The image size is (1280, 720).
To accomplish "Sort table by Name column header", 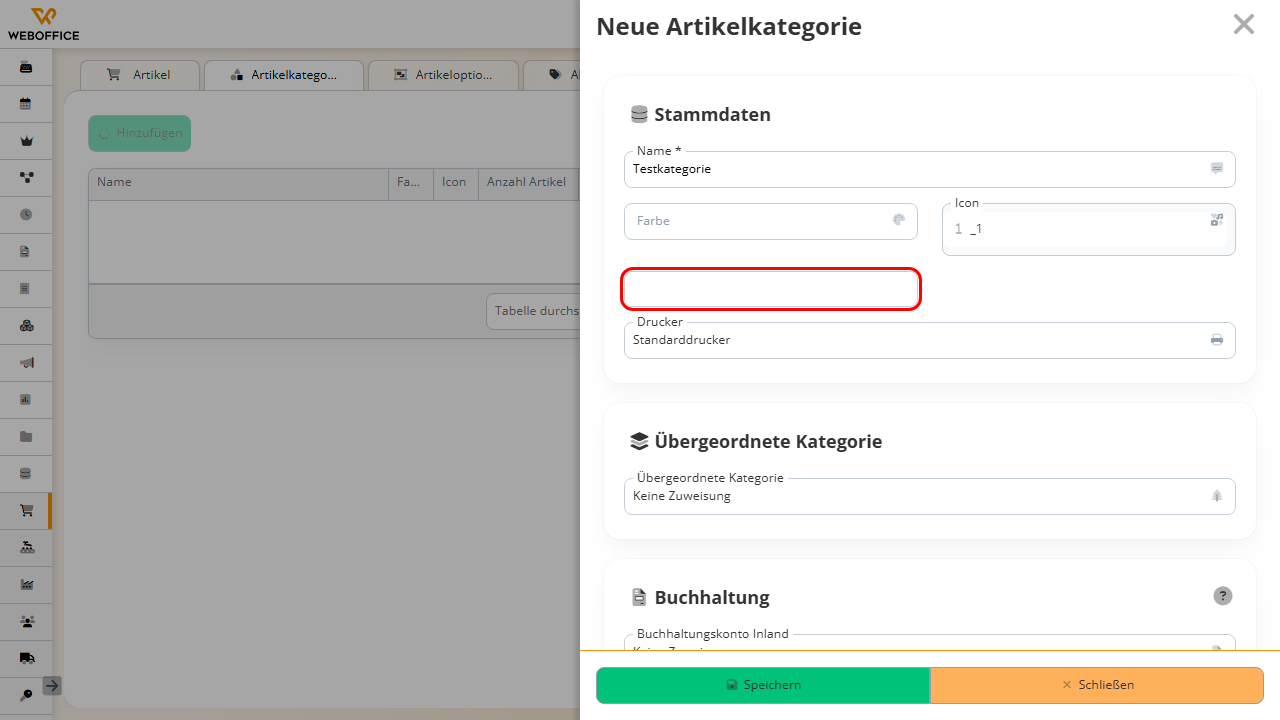I will (x=238, y=183).
